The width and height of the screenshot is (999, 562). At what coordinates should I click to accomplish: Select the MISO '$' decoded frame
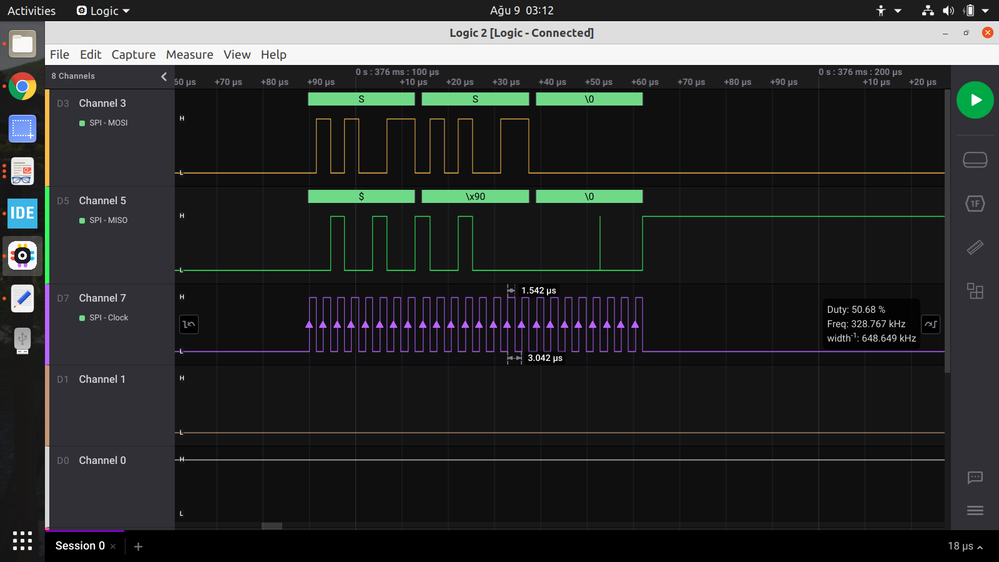click(x=361, y=196)
